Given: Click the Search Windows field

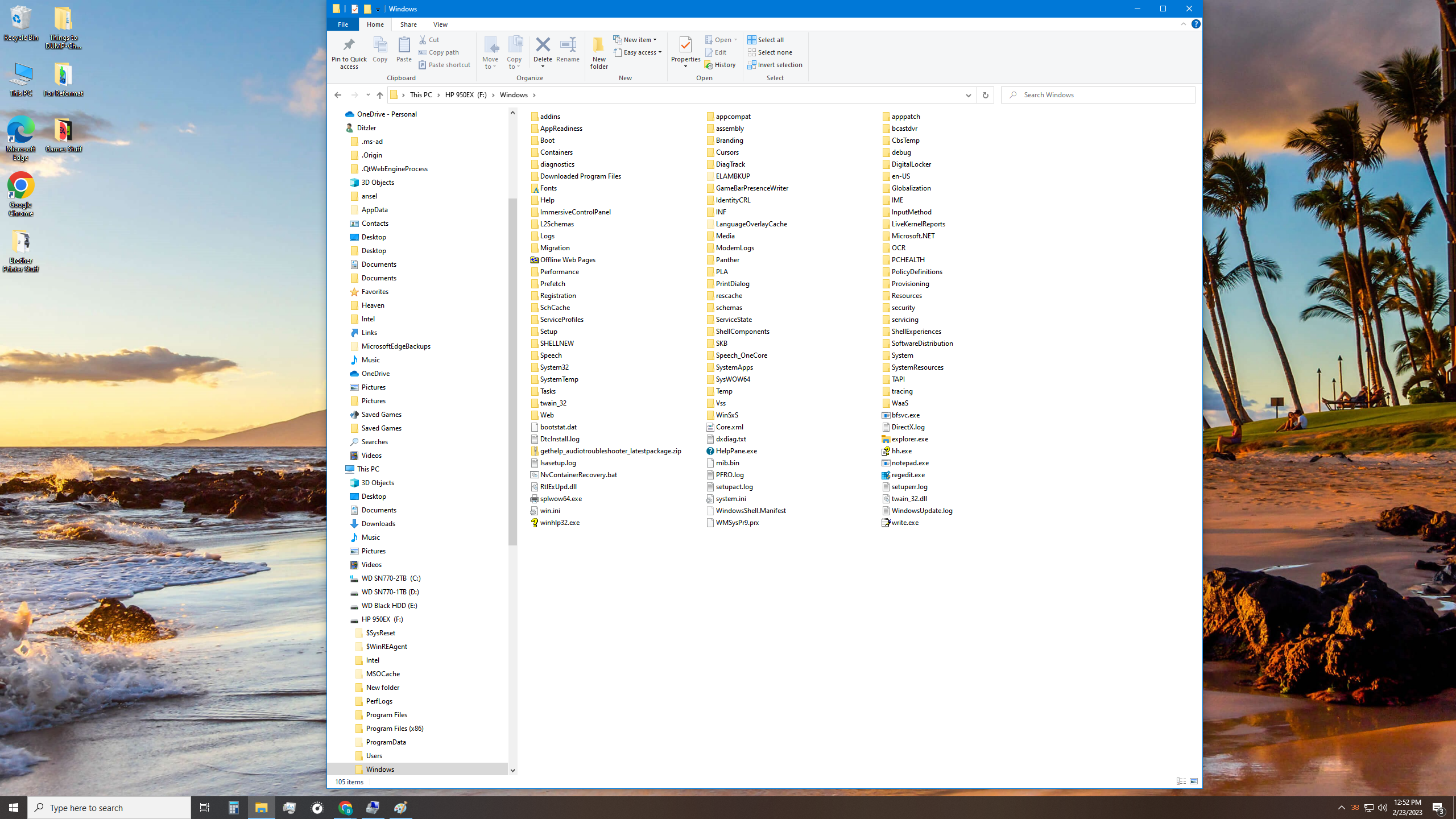Looking at the screenshot, I should point(1098,95).
